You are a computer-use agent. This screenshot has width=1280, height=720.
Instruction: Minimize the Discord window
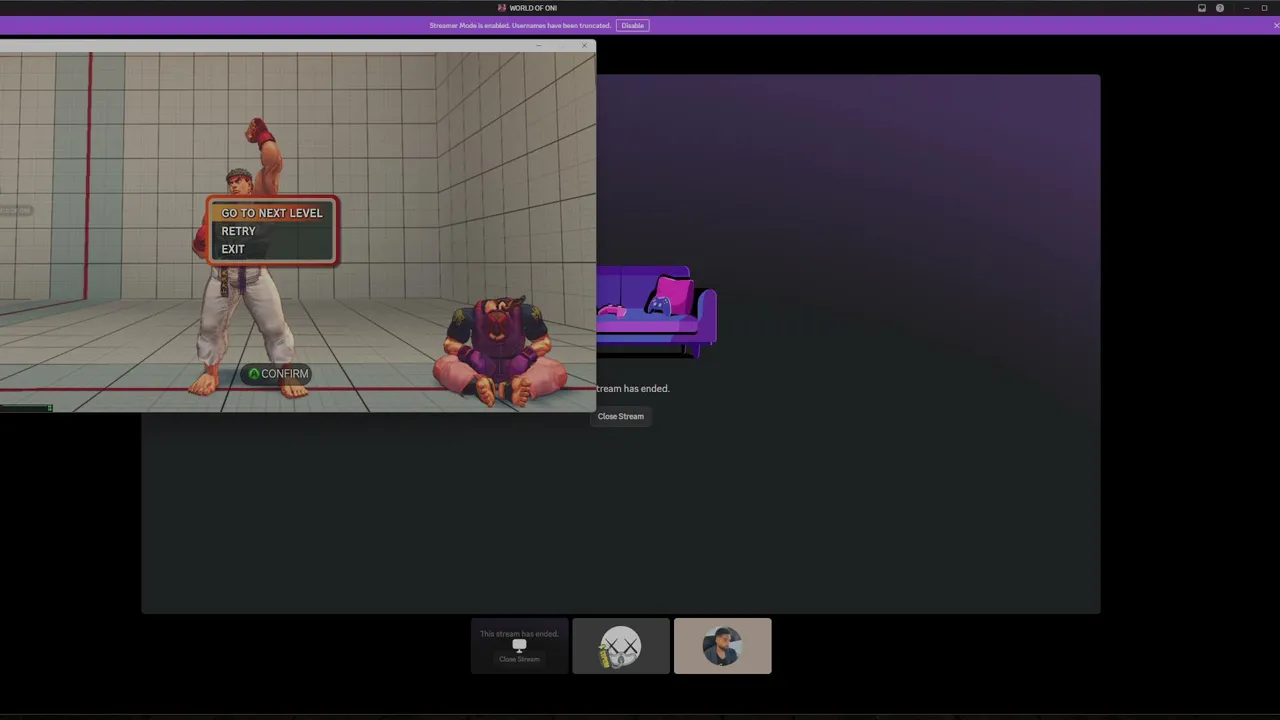click(1246, 8)
